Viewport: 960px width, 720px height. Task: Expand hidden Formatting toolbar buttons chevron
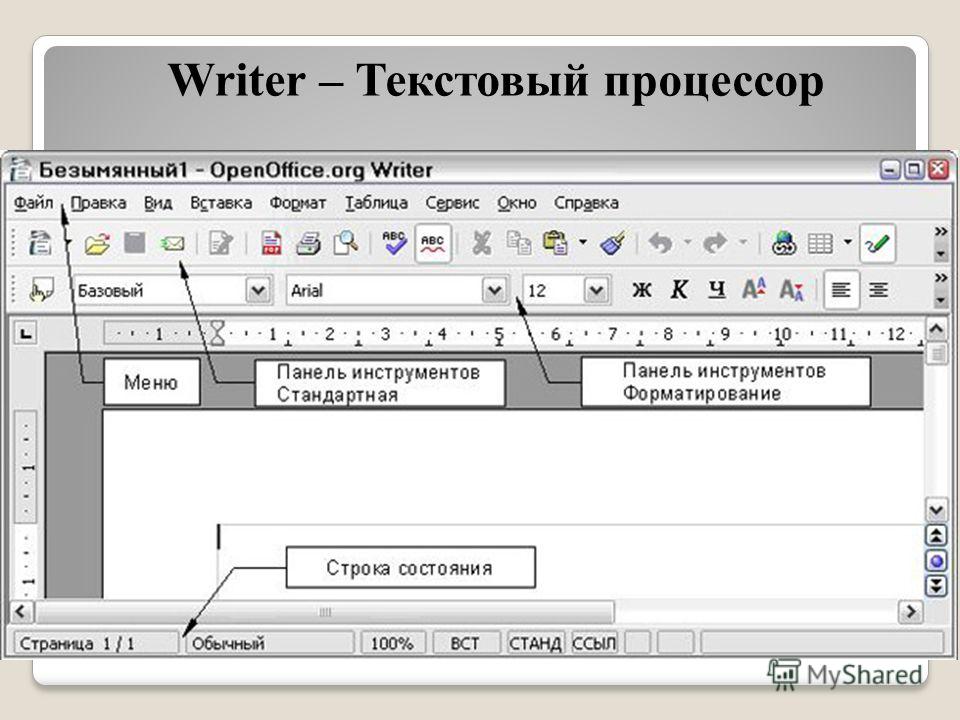[941, 278]
